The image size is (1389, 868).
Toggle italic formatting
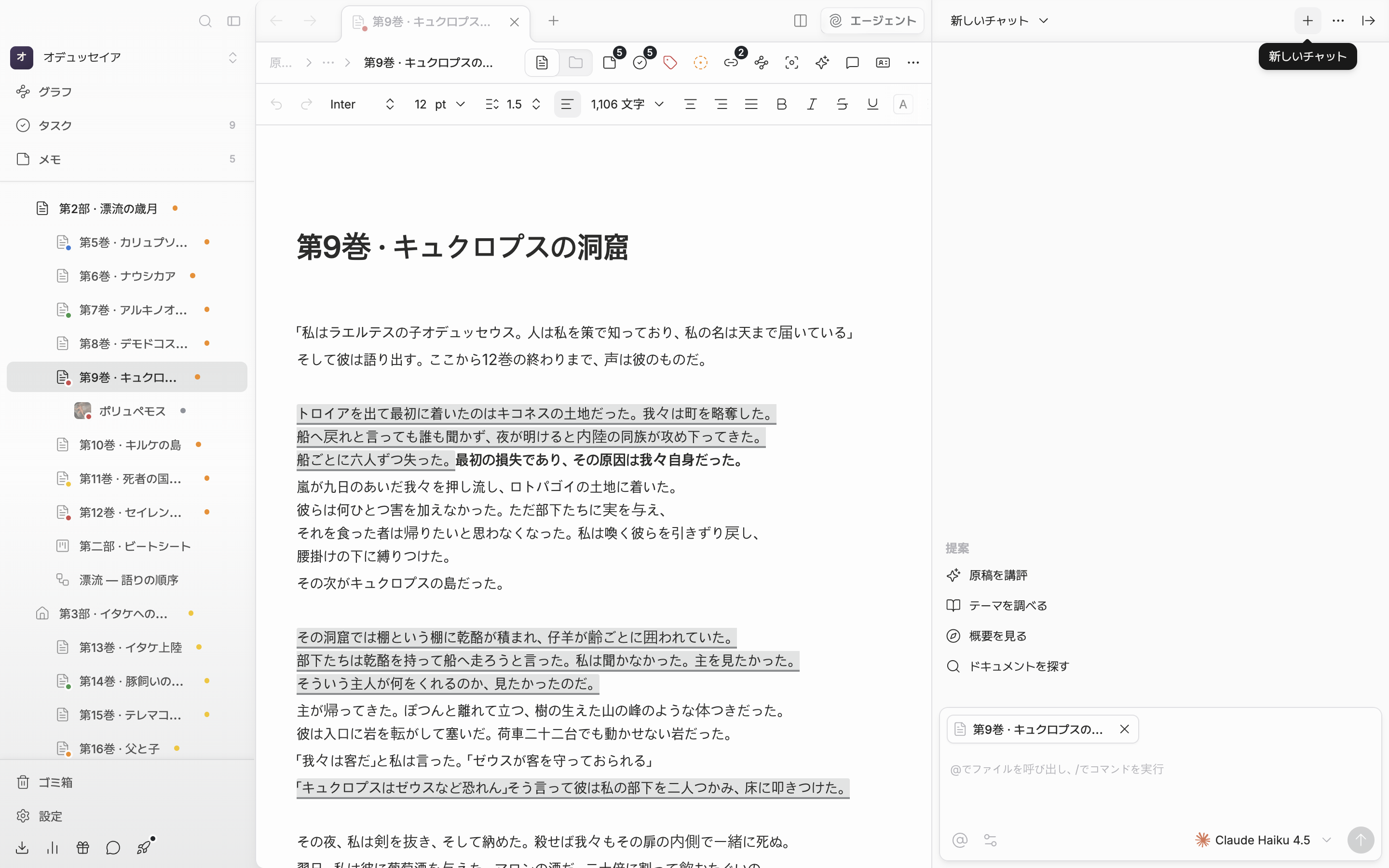(812, 105)
